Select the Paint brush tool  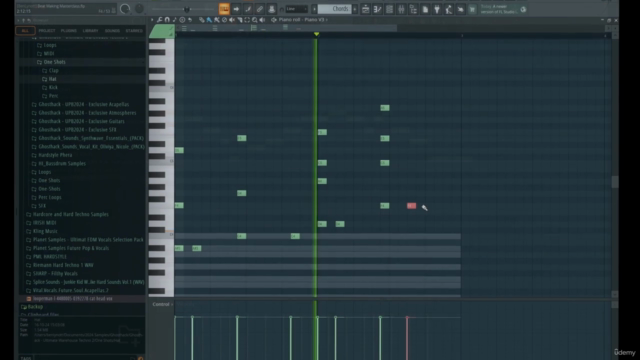[x=209, y=20]
